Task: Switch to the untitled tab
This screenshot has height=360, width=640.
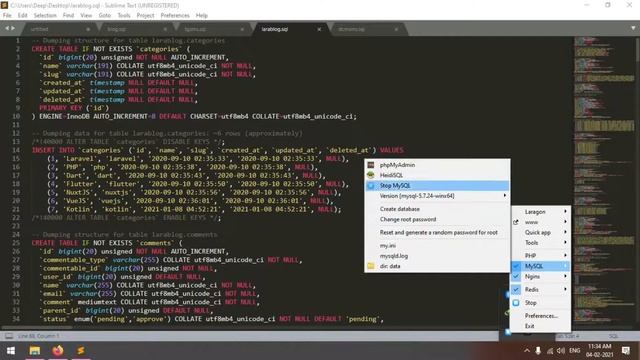Action: click(40, 29)
